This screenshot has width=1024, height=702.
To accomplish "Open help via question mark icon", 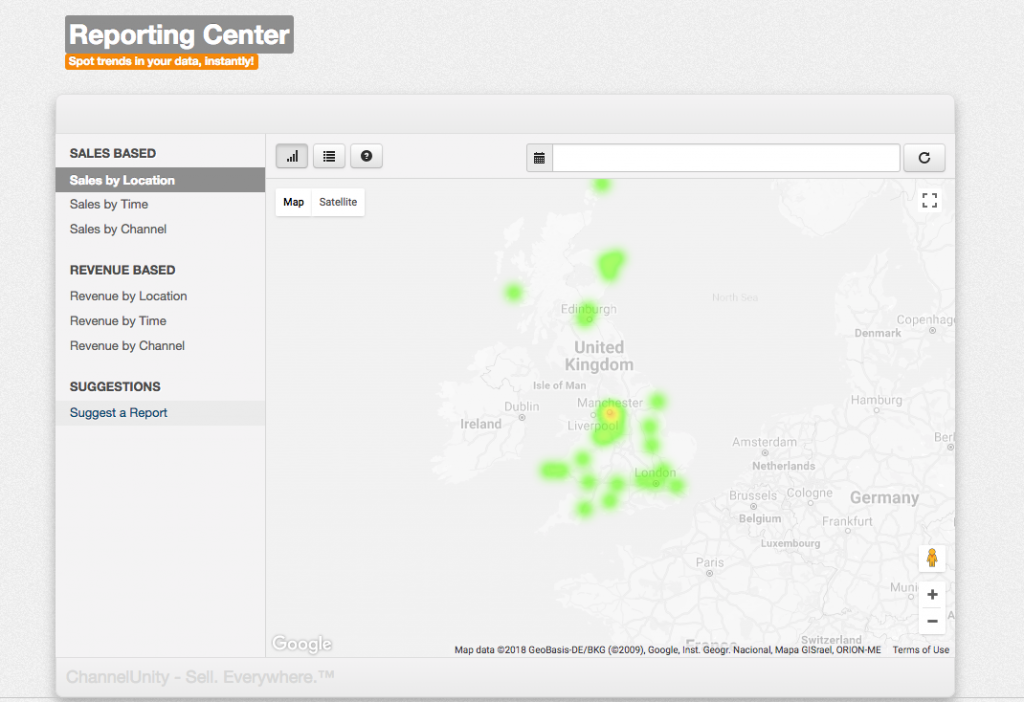I will 366,156.
